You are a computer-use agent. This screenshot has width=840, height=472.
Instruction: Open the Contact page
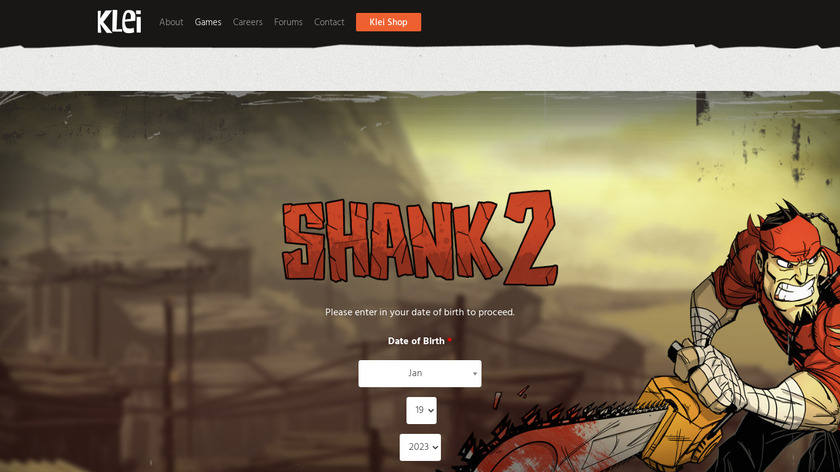click(329, 22)
